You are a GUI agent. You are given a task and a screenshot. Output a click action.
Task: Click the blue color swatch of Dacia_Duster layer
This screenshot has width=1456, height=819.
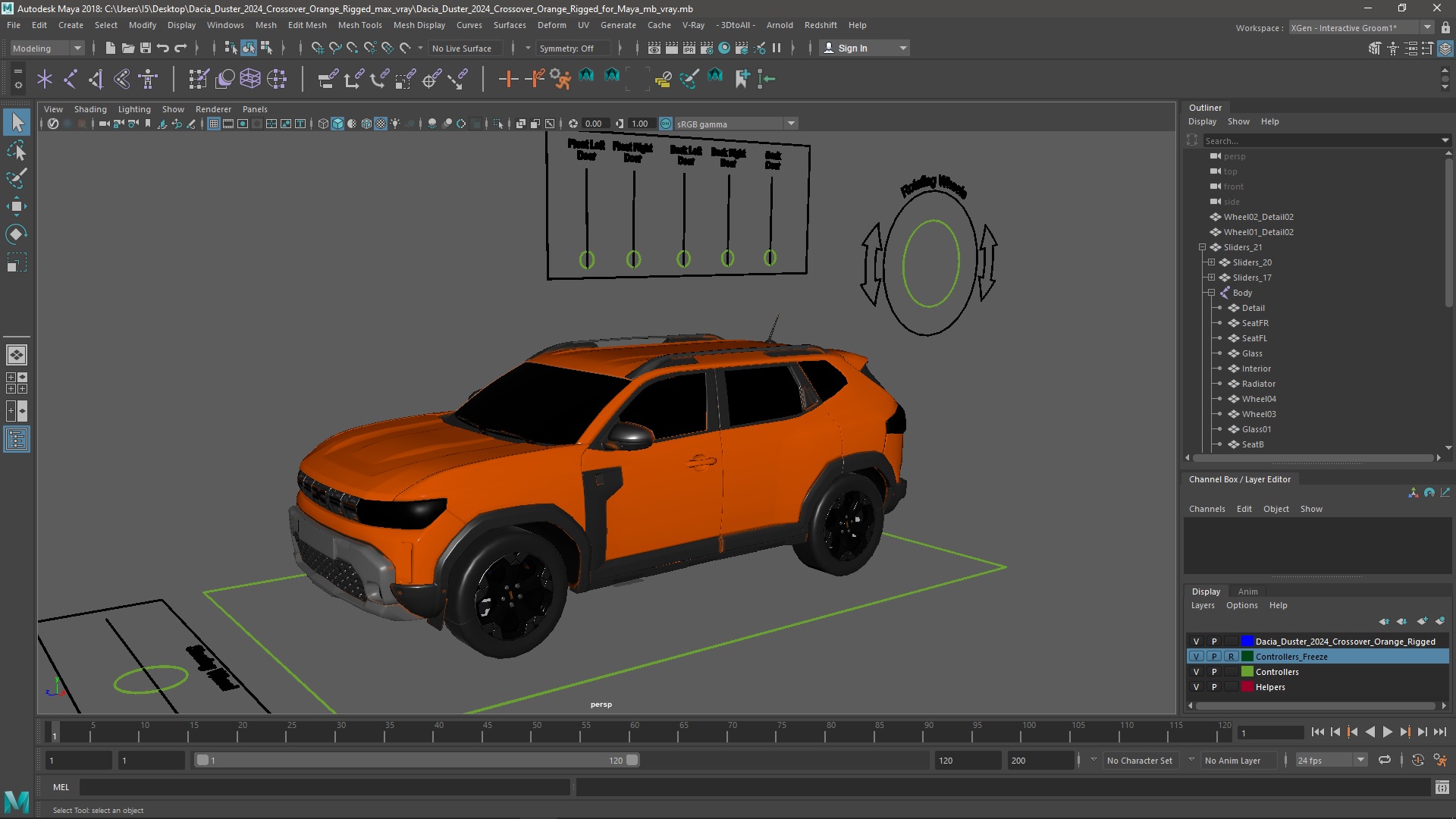(x=1247, y=642)
